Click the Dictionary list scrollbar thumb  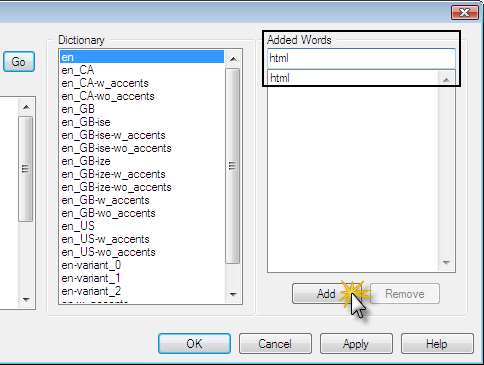pos(233,166)
